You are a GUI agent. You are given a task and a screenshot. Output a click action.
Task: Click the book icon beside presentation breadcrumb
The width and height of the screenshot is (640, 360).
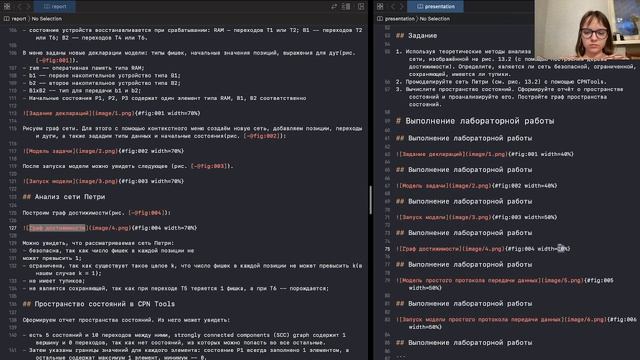coord(380,19)
